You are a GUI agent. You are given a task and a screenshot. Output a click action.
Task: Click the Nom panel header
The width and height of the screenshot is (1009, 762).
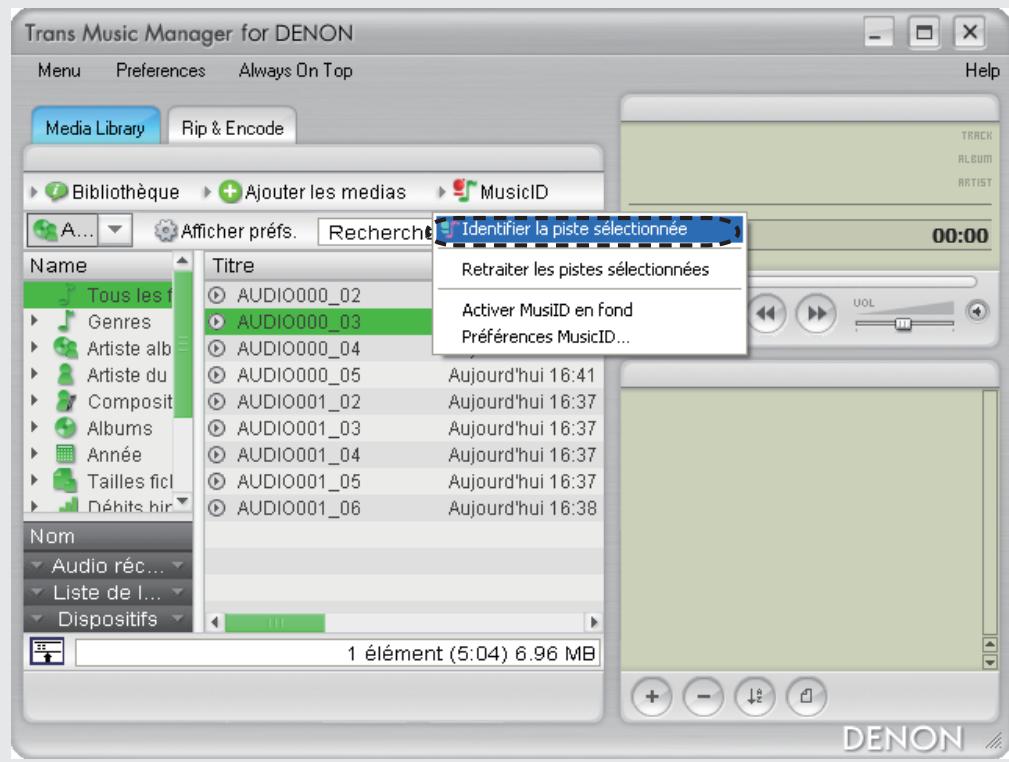[107, 536]
